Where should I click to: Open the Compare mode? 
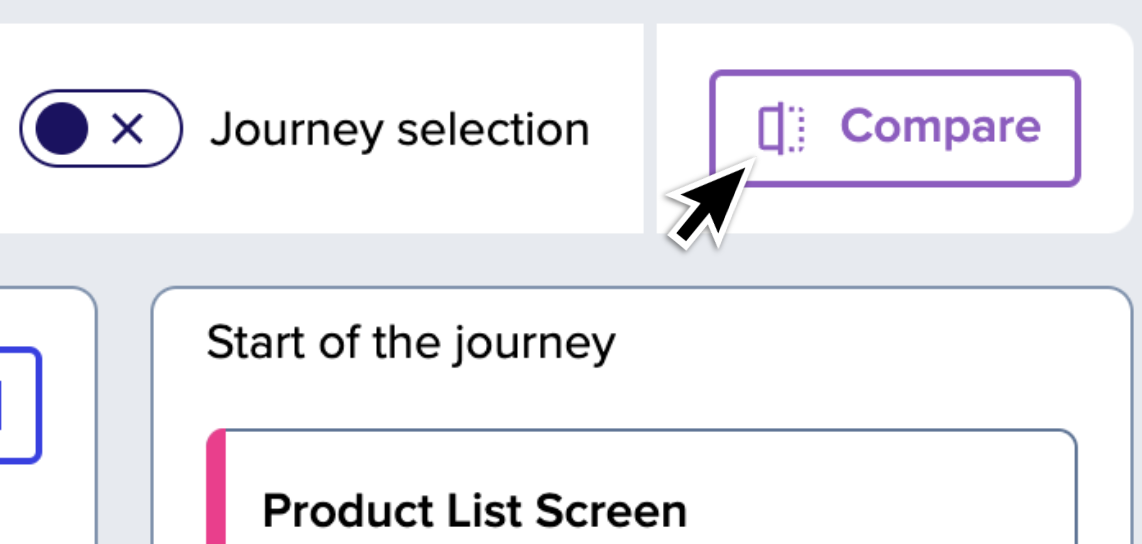pos(895,128)
